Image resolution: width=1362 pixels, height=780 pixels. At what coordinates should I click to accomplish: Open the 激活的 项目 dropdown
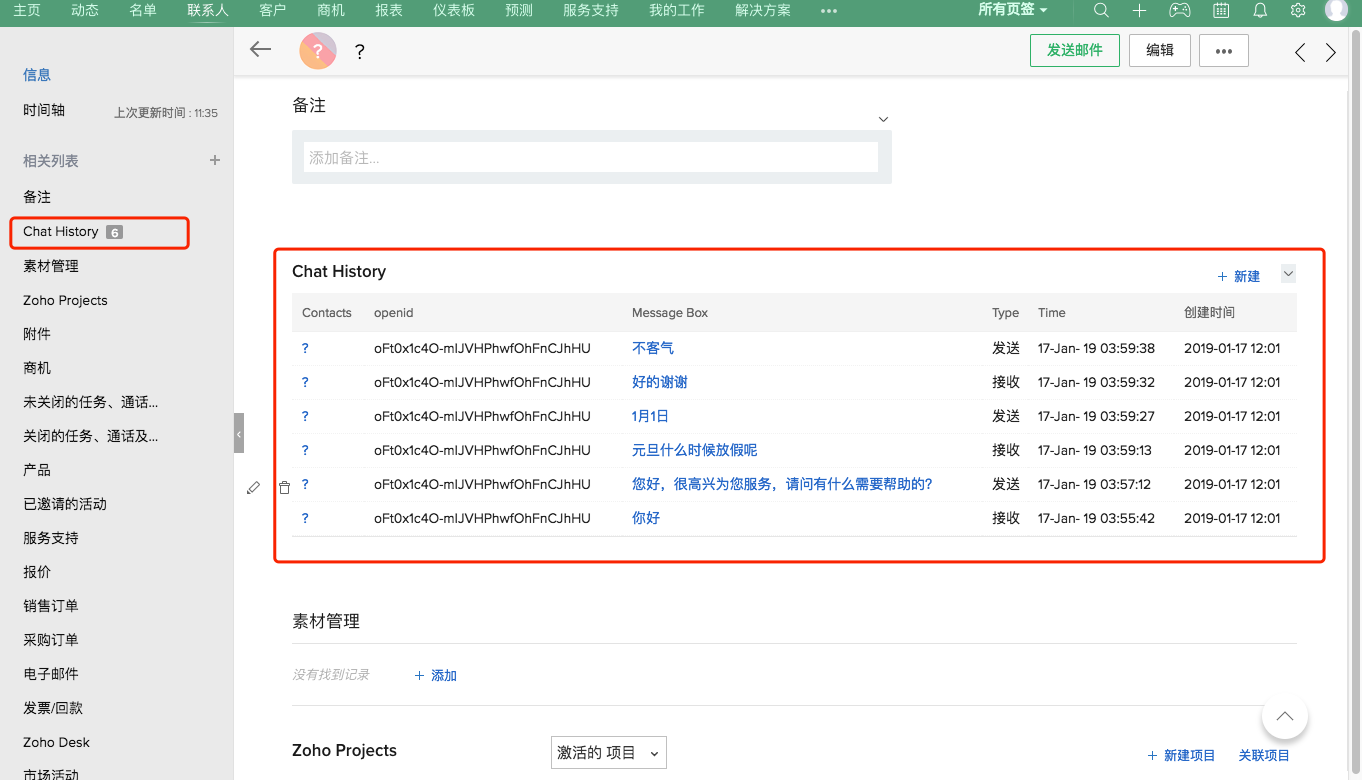tap(608, 752)
